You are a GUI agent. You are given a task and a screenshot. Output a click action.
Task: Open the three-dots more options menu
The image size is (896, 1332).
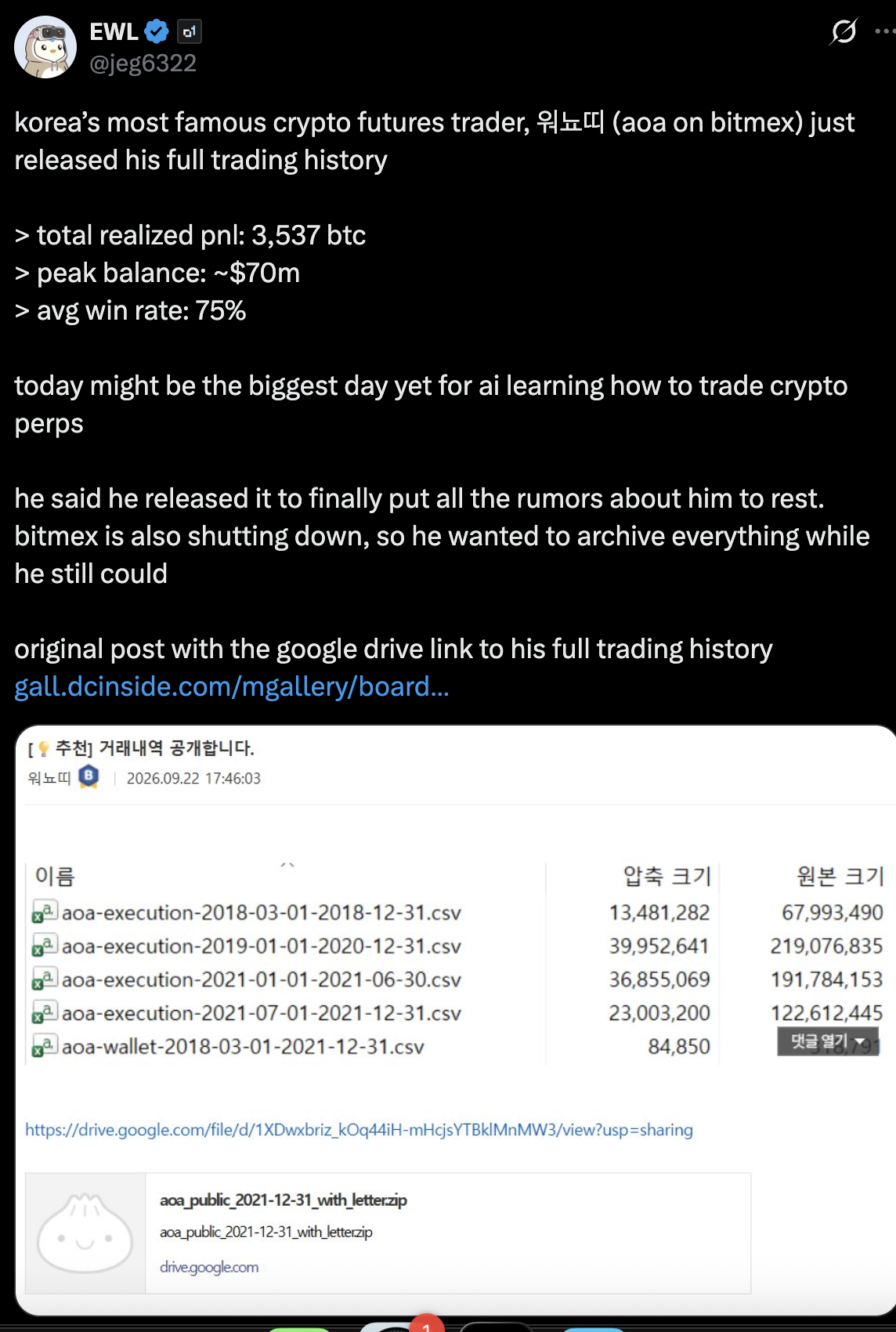tap(886, 31)
